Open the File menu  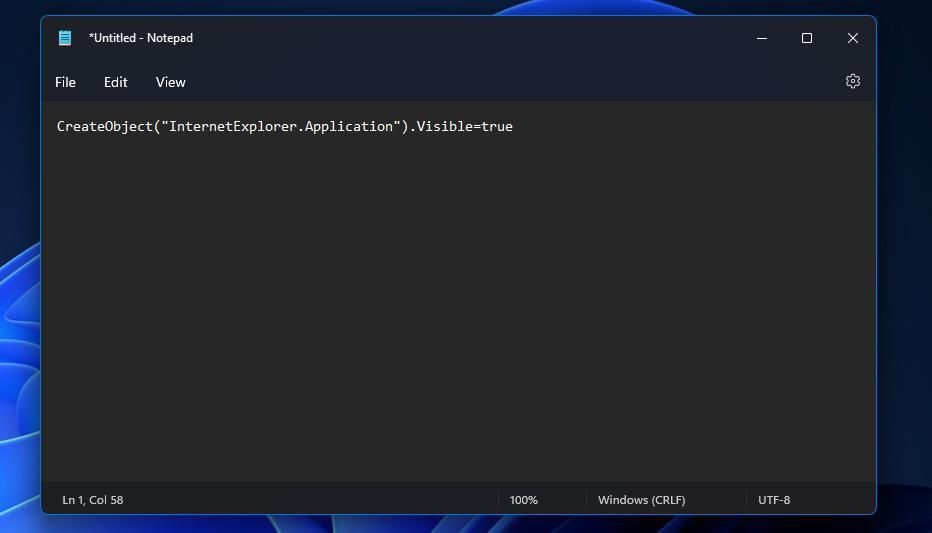[65, 82]
